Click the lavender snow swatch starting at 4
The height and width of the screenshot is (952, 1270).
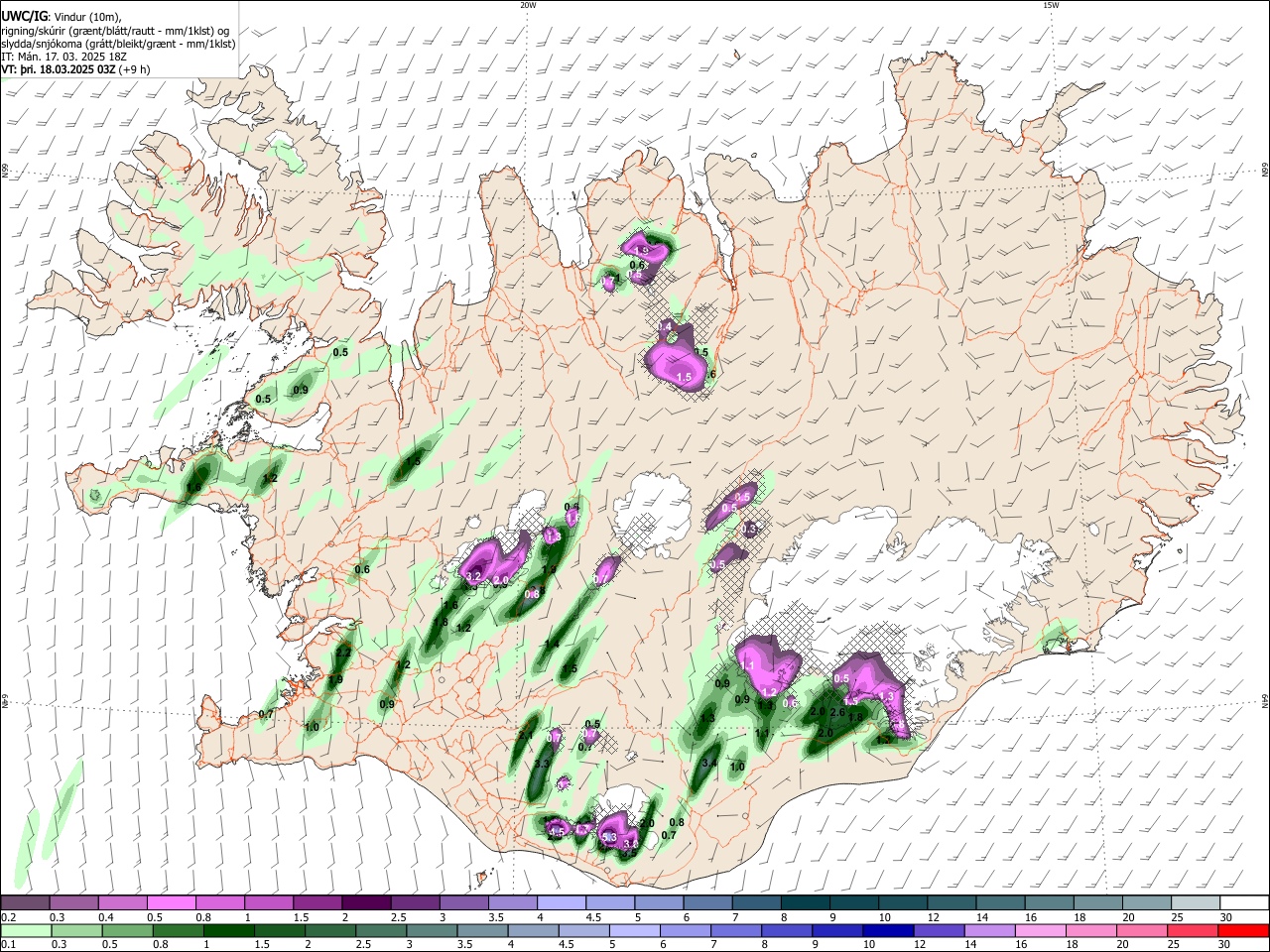[x=561, y=902]
